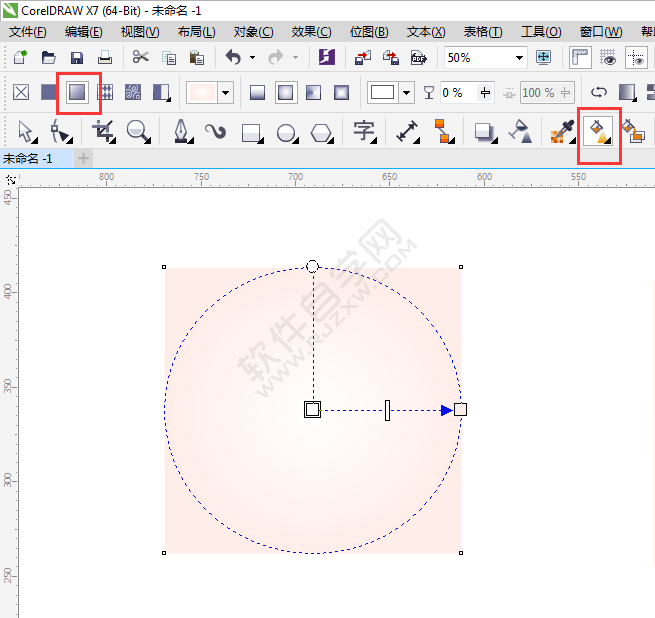The image size is (655, 618).
Task: Click the Redo arrow icon
Action: pos(276,57)
